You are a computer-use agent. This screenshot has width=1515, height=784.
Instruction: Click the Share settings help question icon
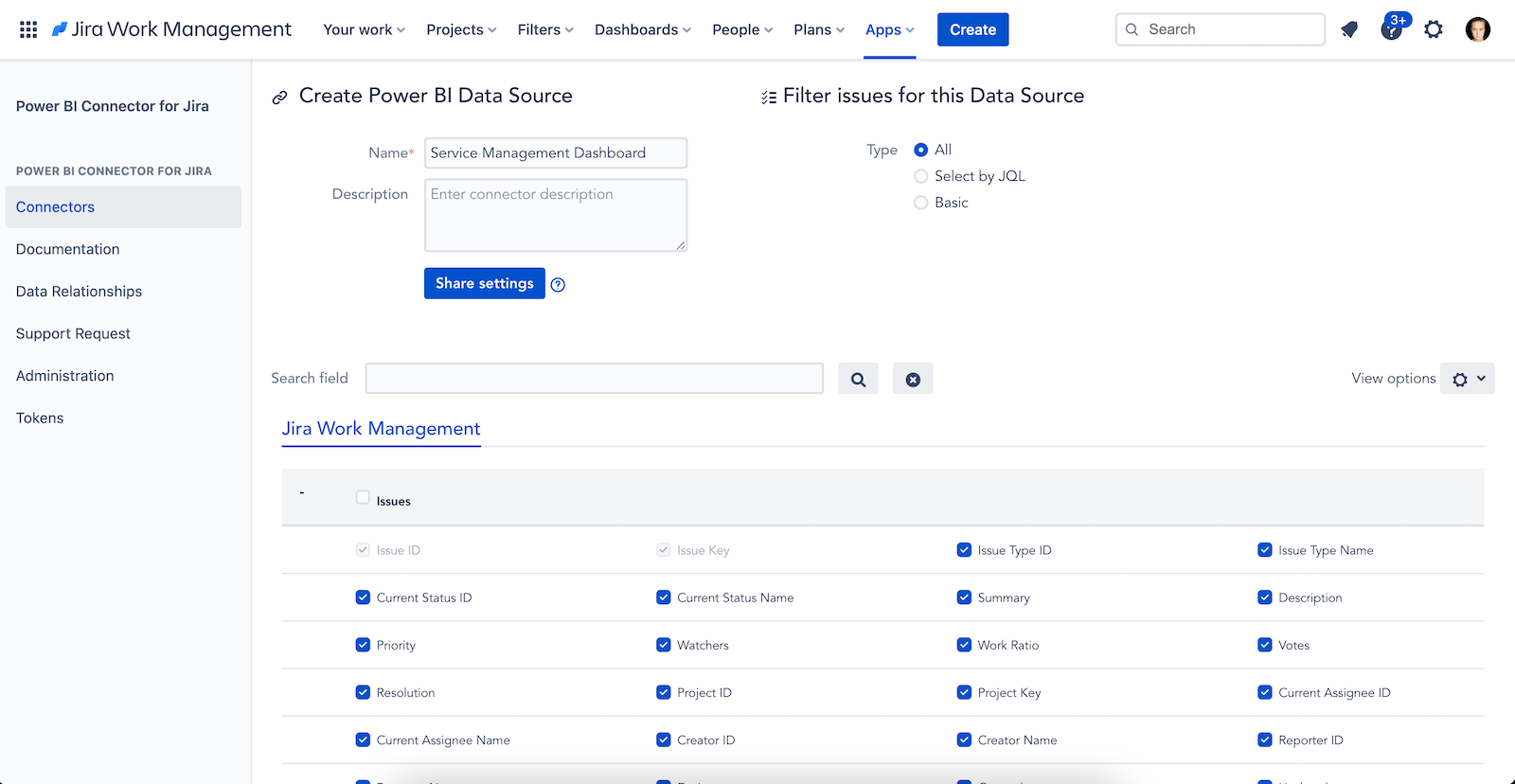(558, 285)
